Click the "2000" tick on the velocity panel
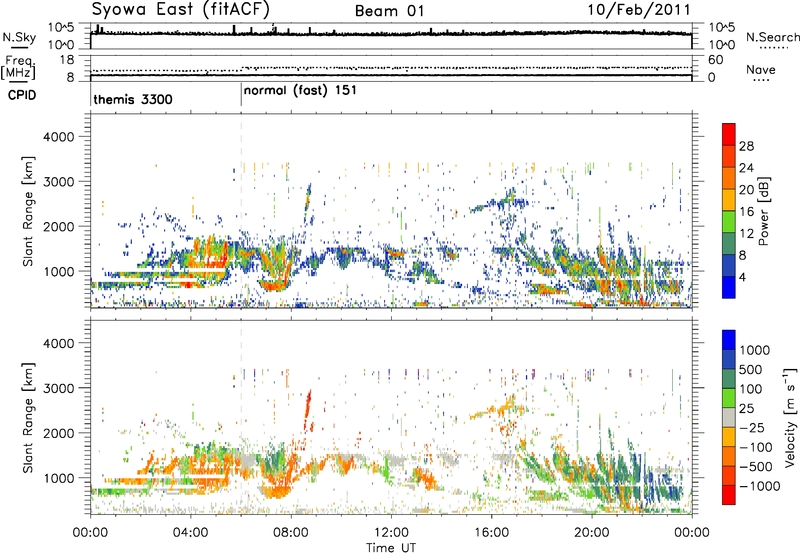800x554 pixels. 58,433
